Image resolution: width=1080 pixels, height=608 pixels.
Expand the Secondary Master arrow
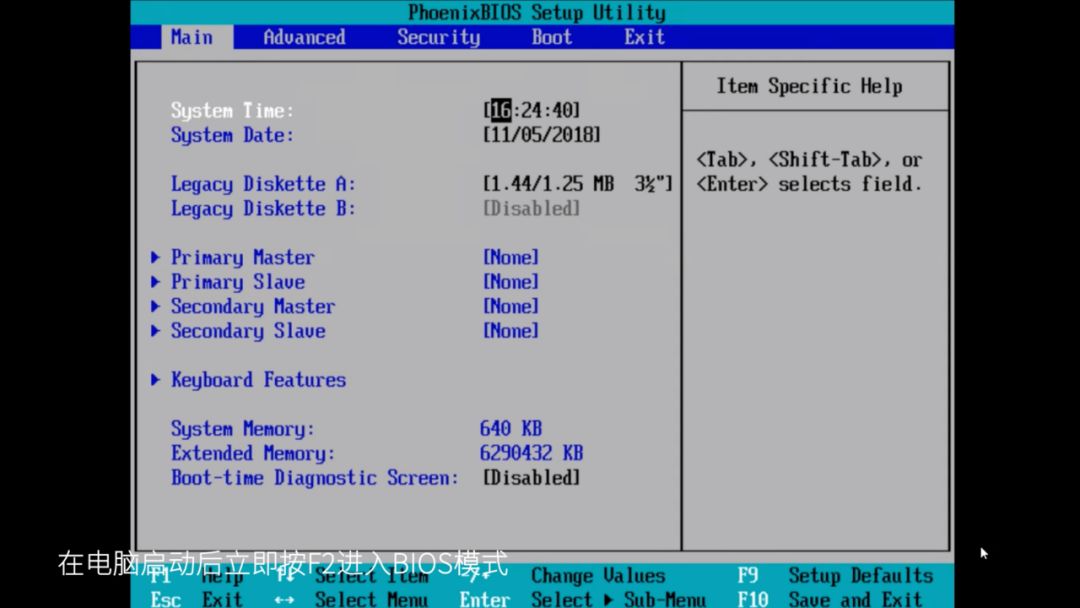pyautogui.click(x=156, y=306)
